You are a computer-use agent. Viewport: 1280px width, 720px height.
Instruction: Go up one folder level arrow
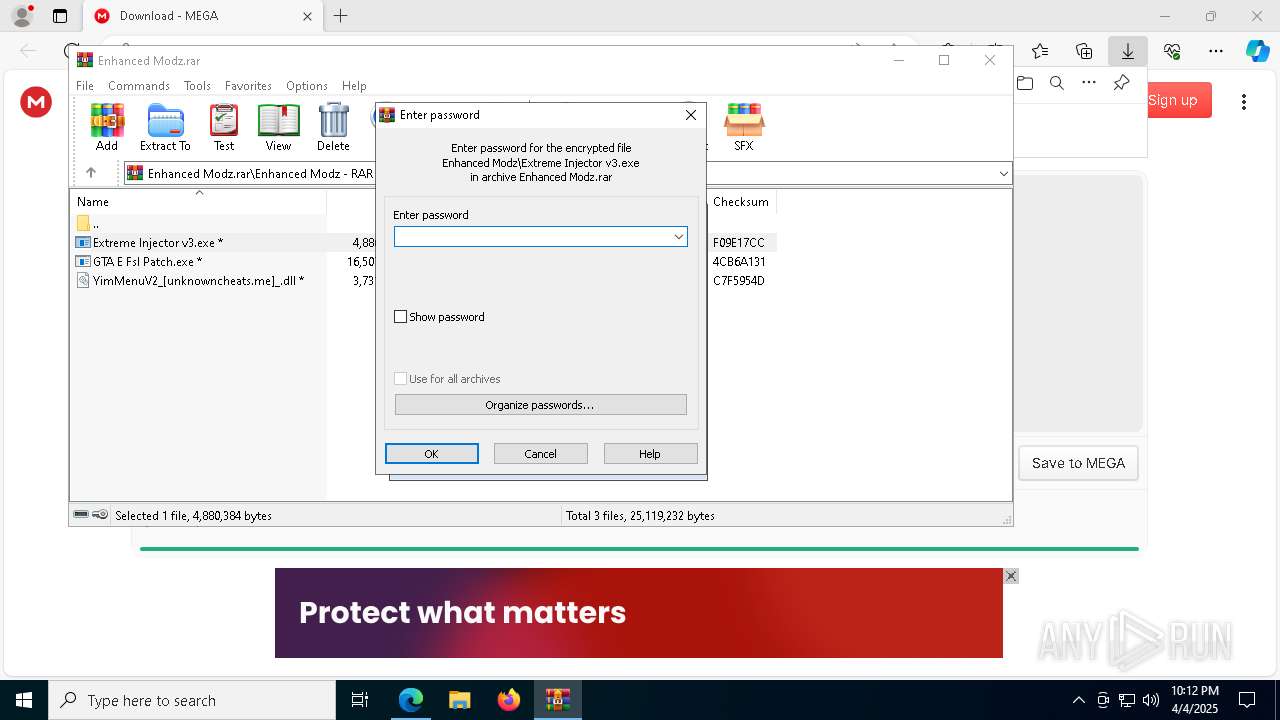(90, 173)
